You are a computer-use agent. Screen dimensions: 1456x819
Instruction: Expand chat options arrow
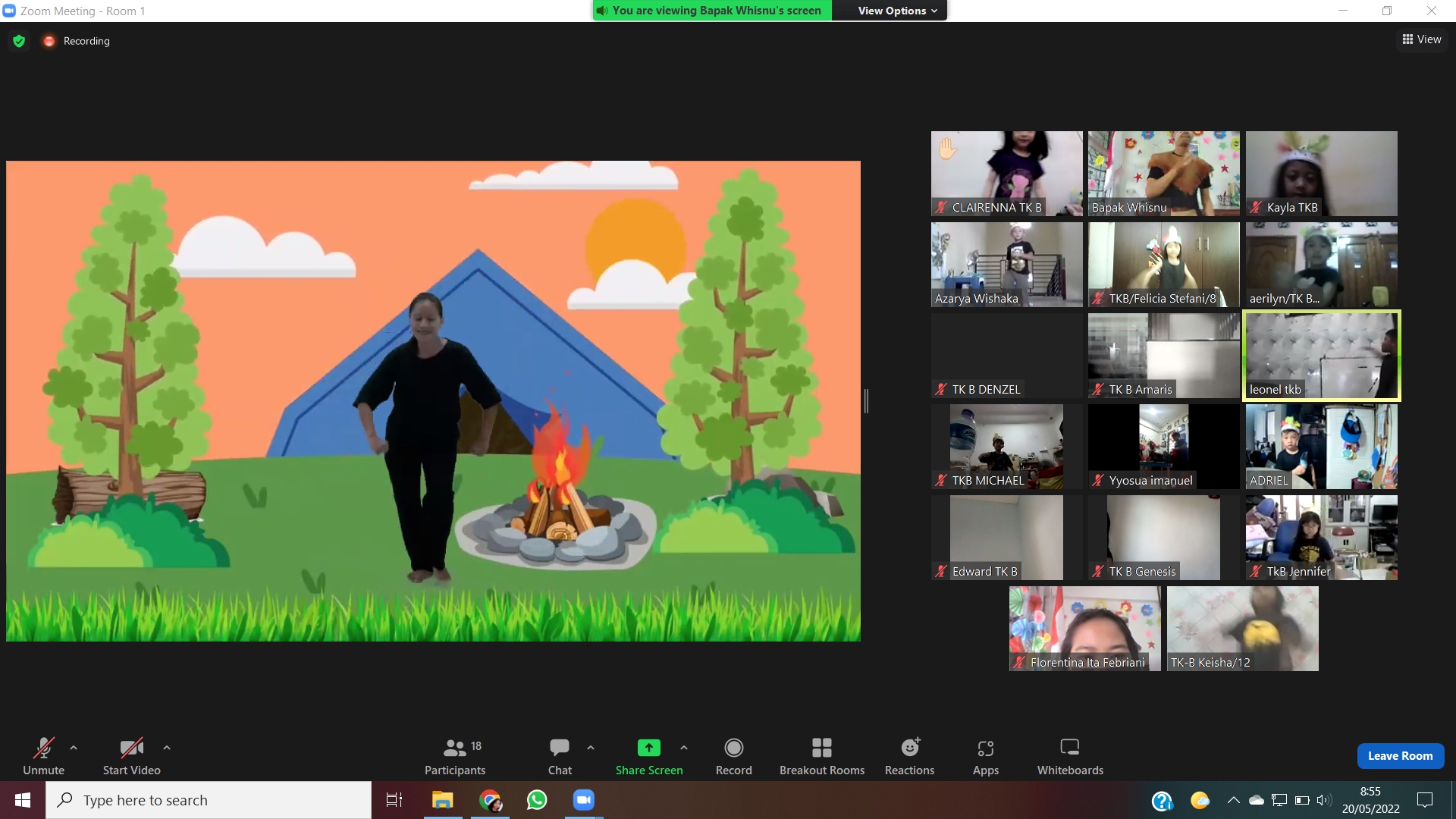coord(591,748)
